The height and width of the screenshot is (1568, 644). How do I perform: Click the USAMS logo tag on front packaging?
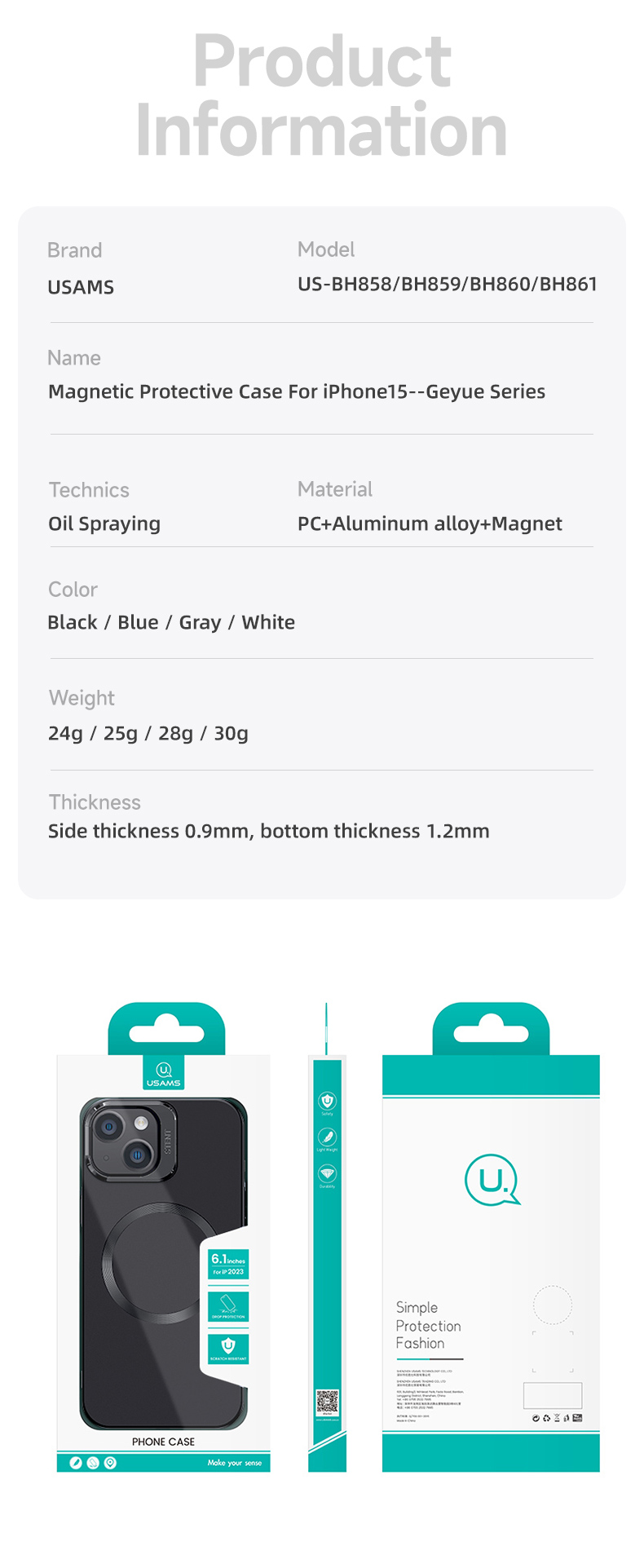[164, 1071]
